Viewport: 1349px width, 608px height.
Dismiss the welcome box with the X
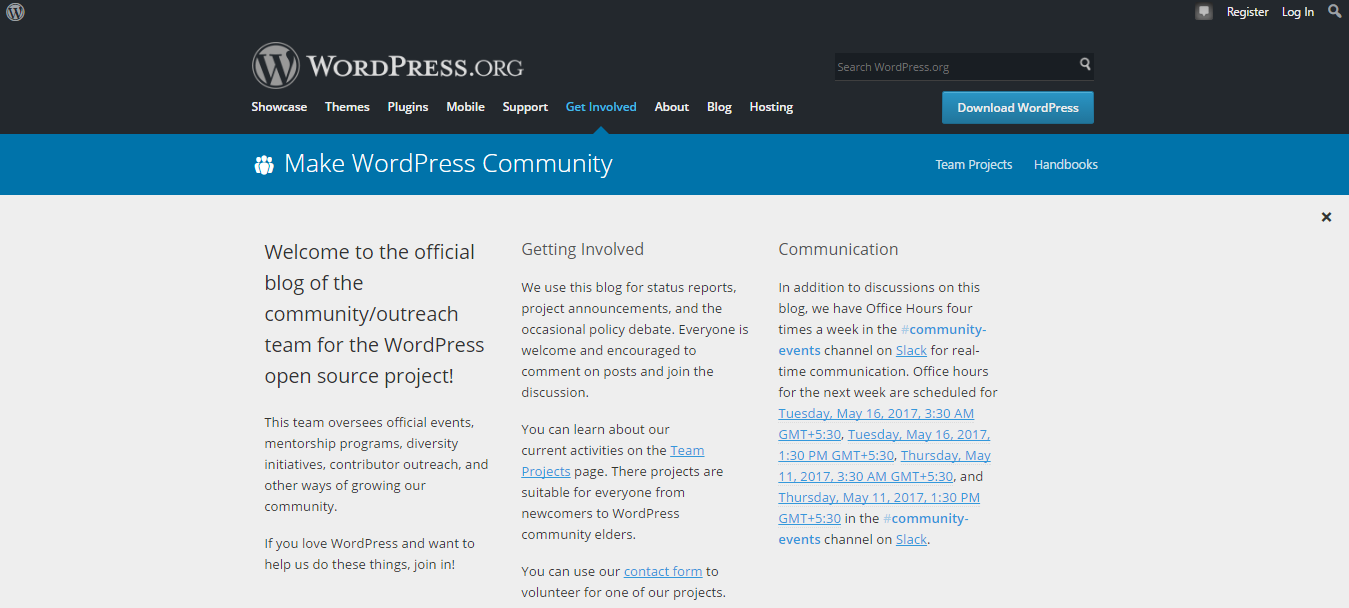coord(1326,217)
